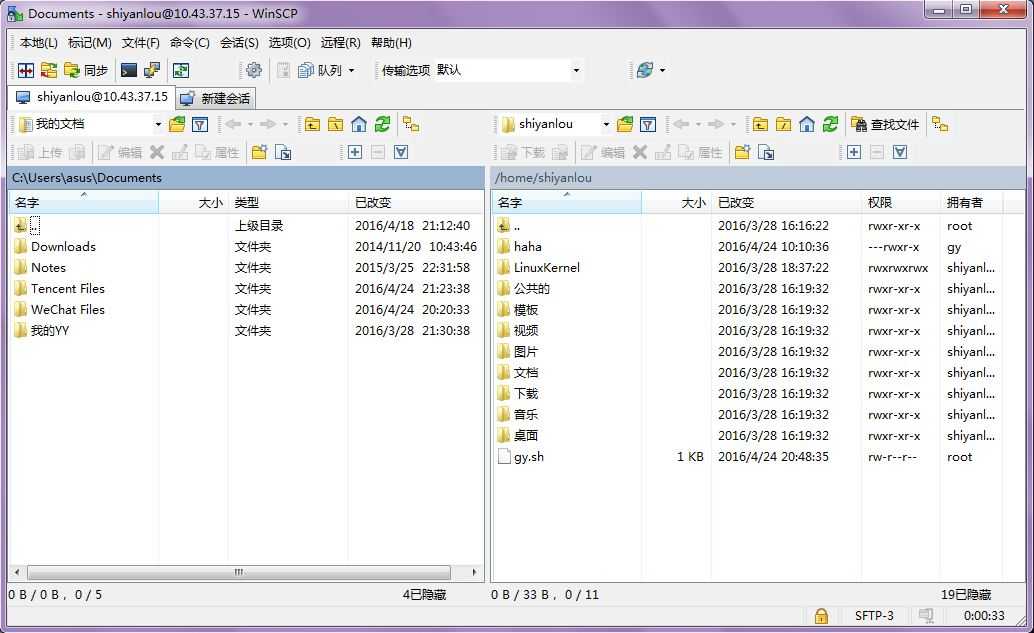This screenshot has width=1034, height=633.
Task: Click the 19已隐藏 hidden files status label
Action: 965,595
